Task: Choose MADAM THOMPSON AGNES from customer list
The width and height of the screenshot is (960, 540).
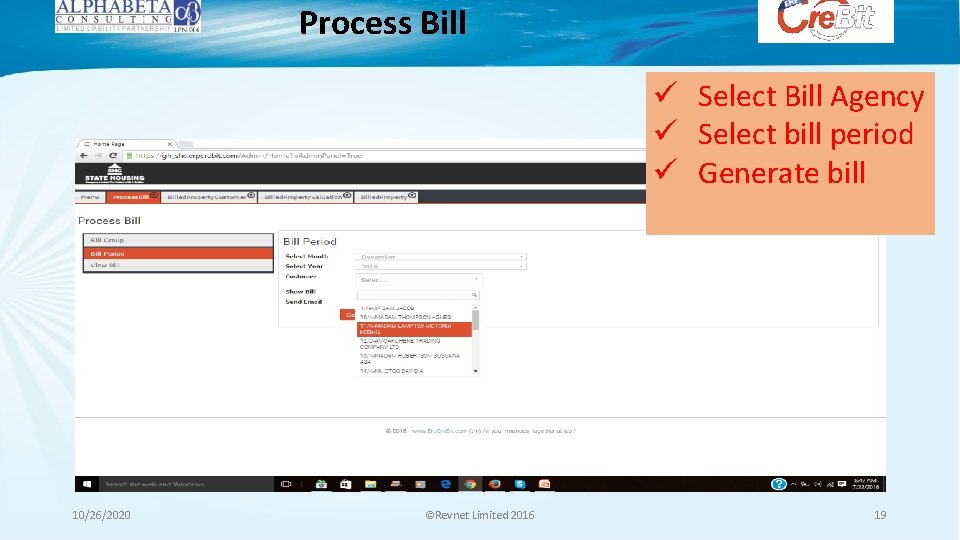Action: 414,317
